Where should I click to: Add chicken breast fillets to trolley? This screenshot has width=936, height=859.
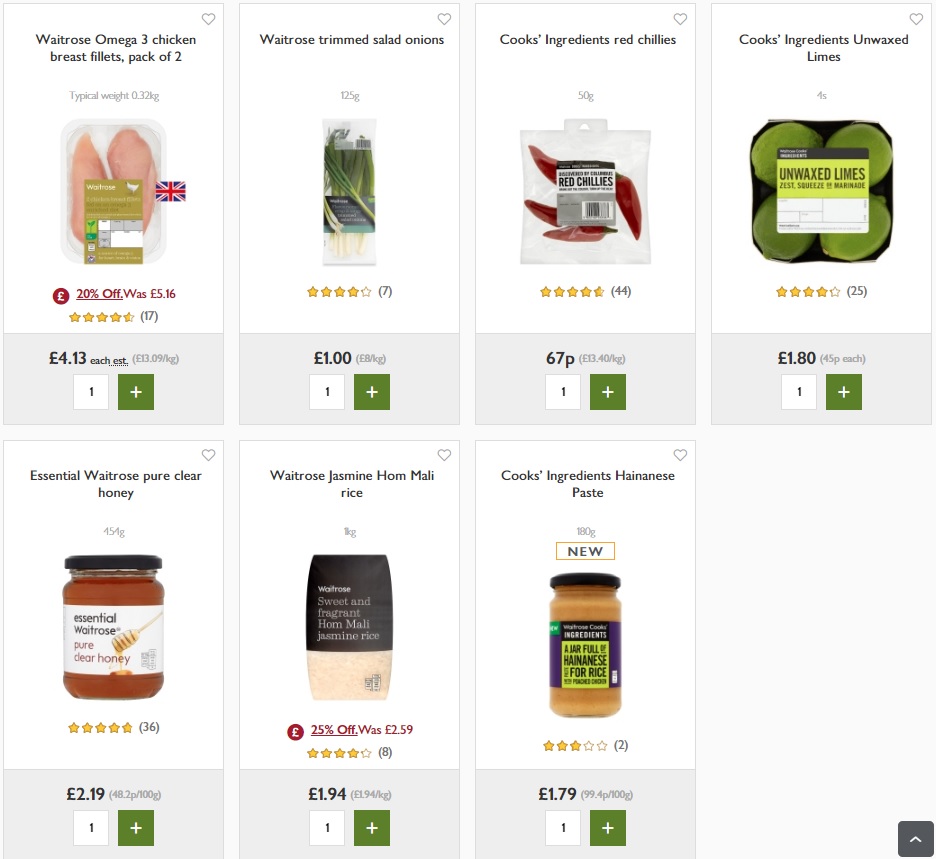pyautogui.click(x=136, y=392)
